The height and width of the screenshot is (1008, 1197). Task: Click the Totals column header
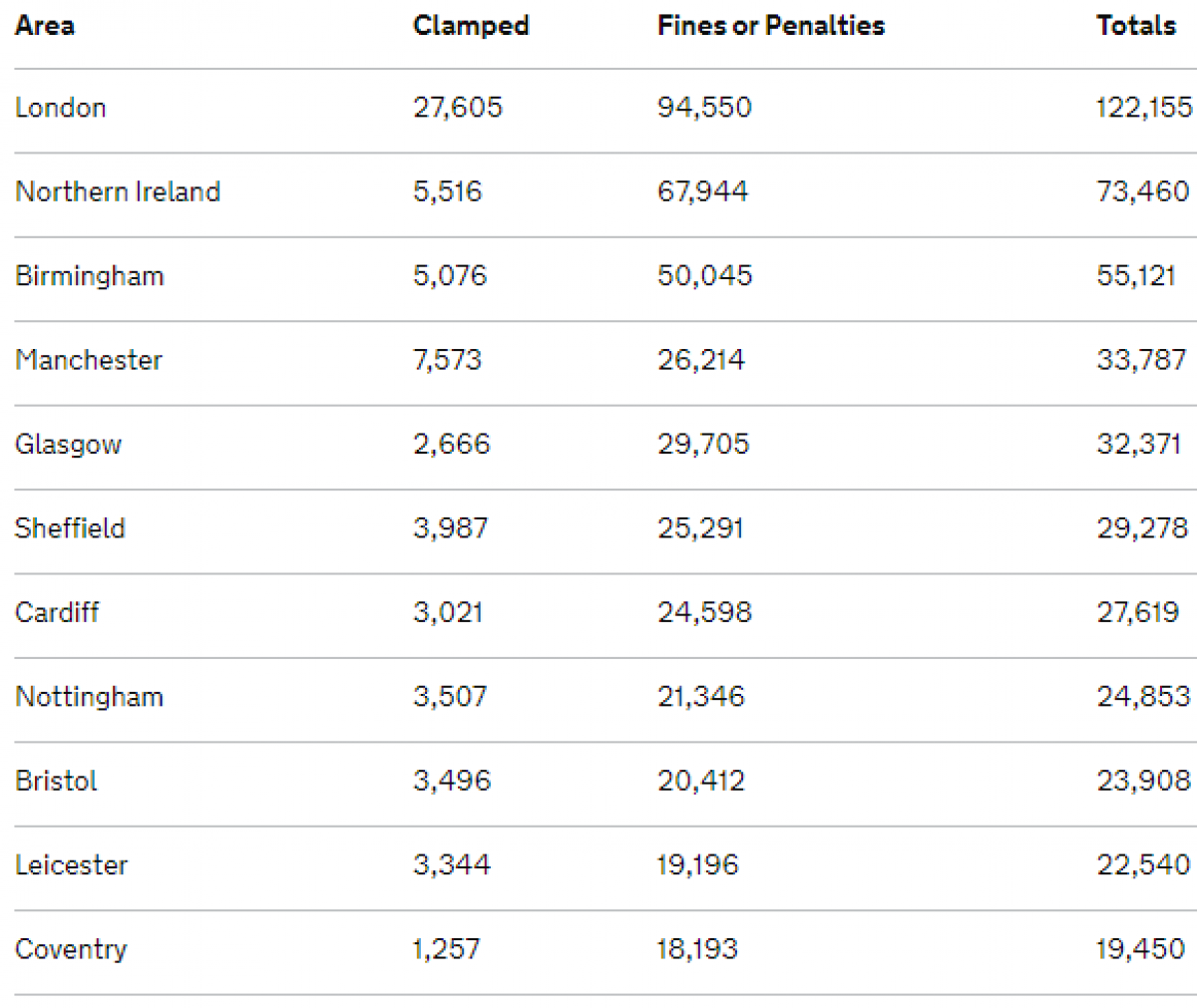[x=1136, y=26]
